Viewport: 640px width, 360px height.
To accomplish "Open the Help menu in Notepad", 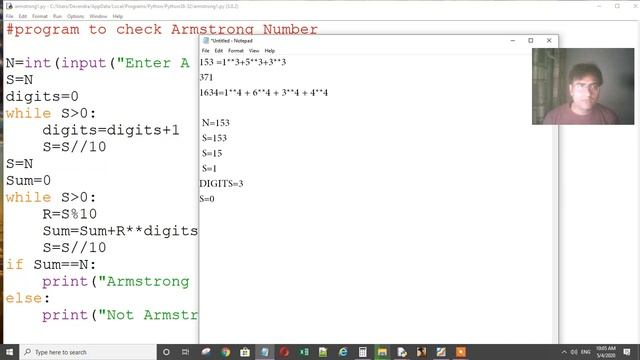I will pos(269,51).
